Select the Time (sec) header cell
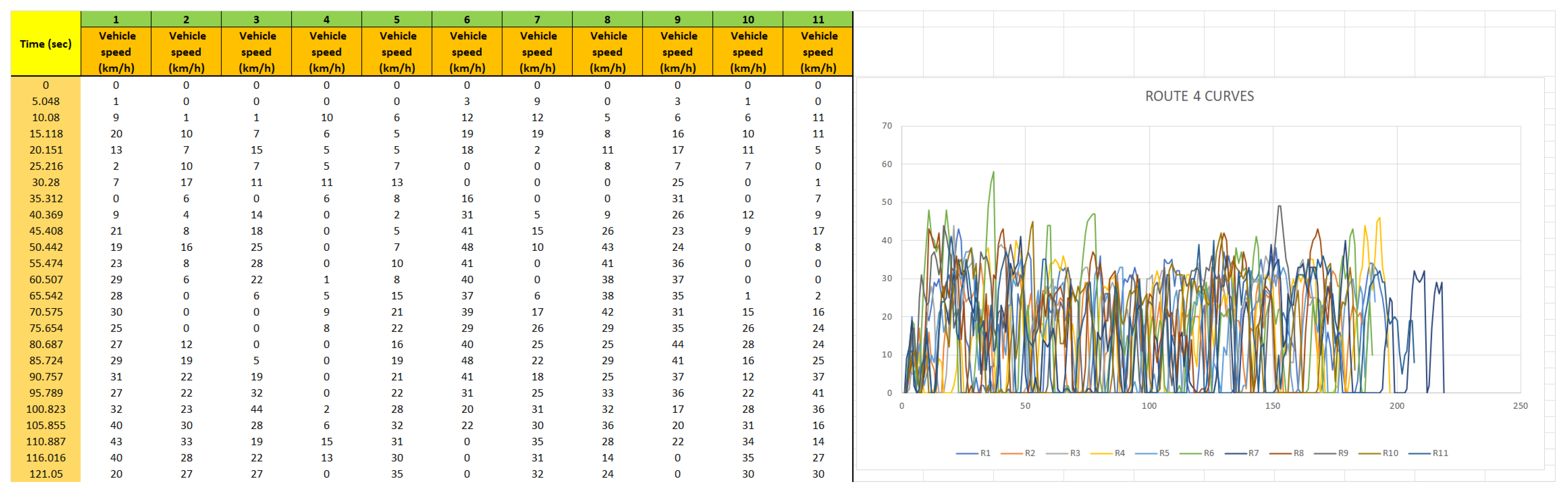 pos(46,44)
